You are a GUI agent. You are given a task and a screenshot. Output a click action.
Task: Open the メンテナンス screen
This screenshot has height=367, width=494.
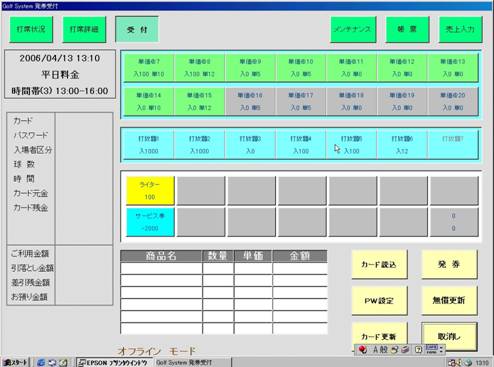[x=353, y=30]
